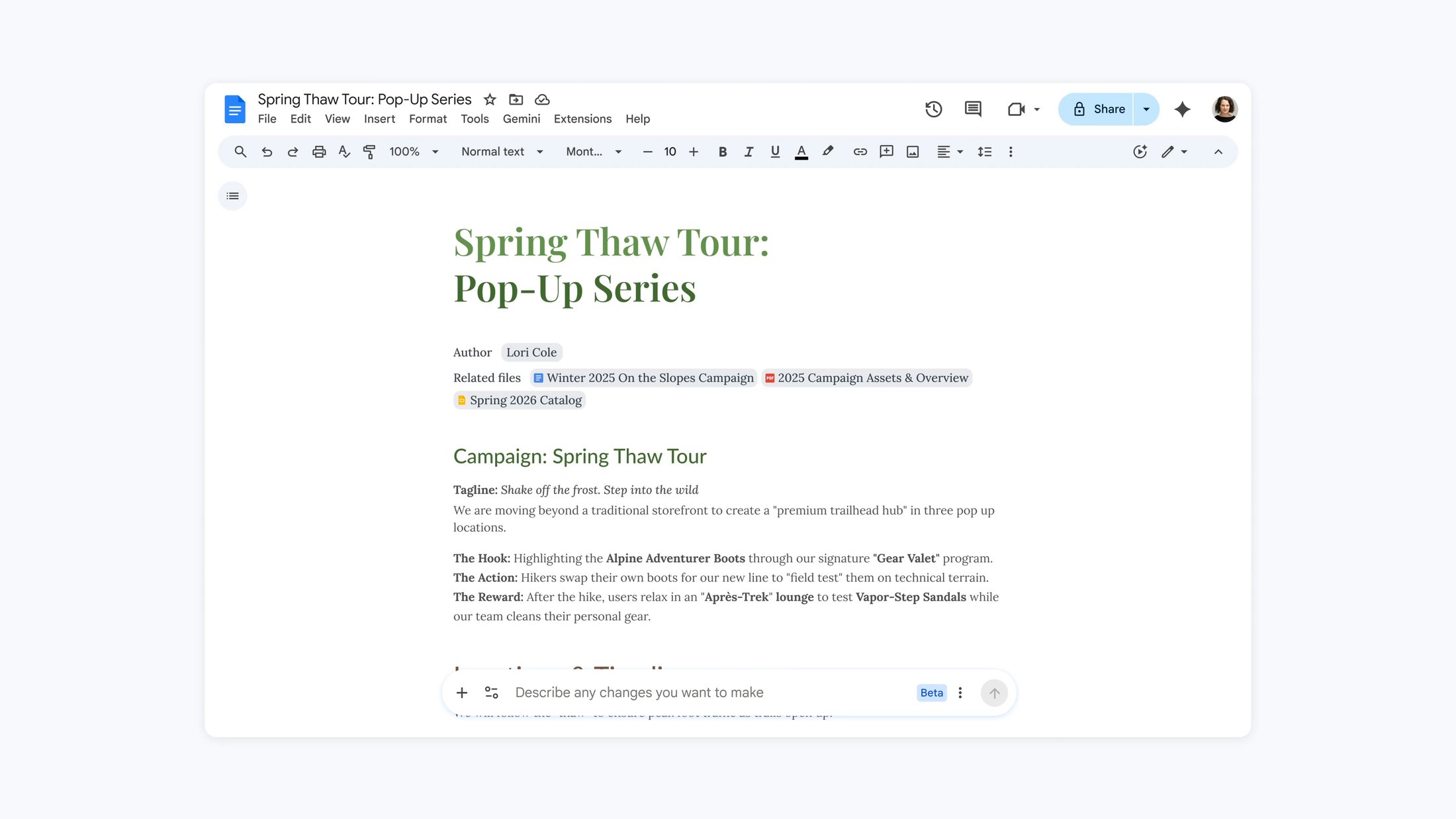Expand the Share button dropdown arrow
Screen dimensions: 1456x819
tap(1146, 109)
